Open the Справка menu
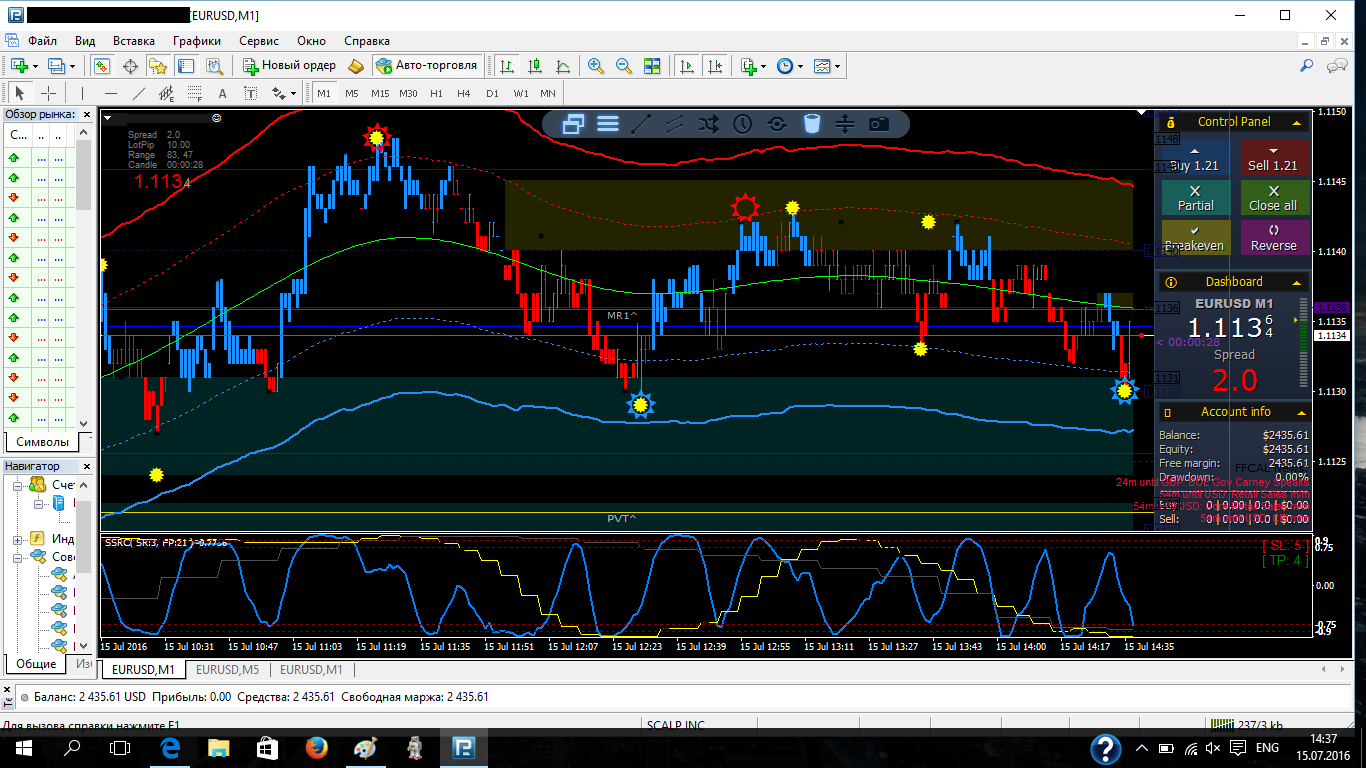 [x=367, y=41]
